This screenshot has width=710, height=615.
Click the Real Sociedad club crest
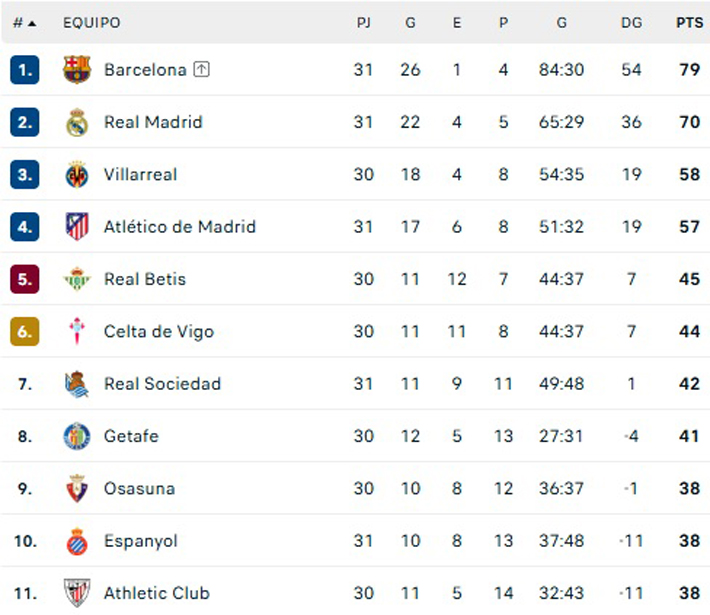(x=77, y=384)
